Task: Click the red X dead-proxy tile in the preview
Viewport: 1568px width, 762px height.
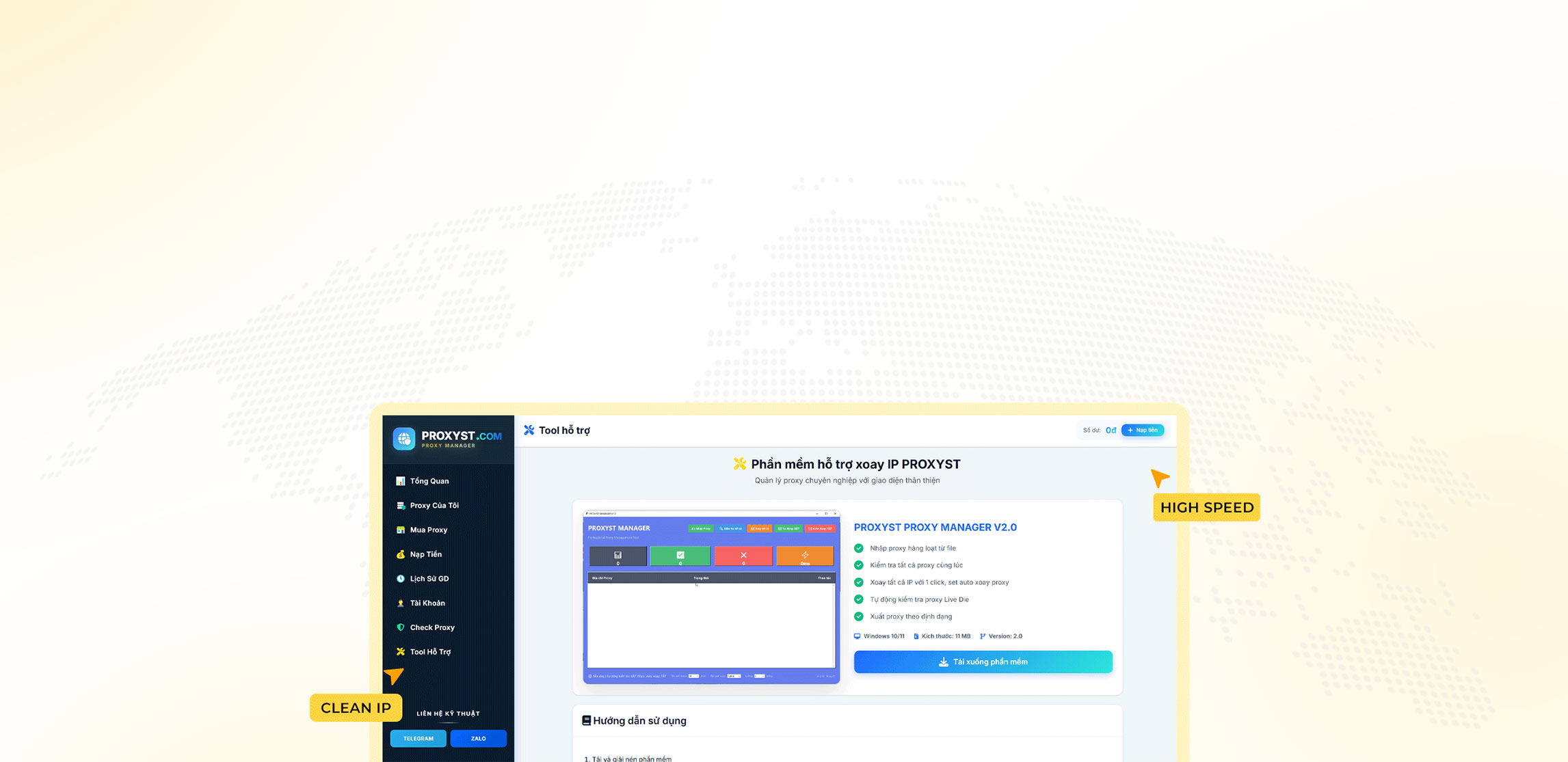Action: tap(743, 556)
